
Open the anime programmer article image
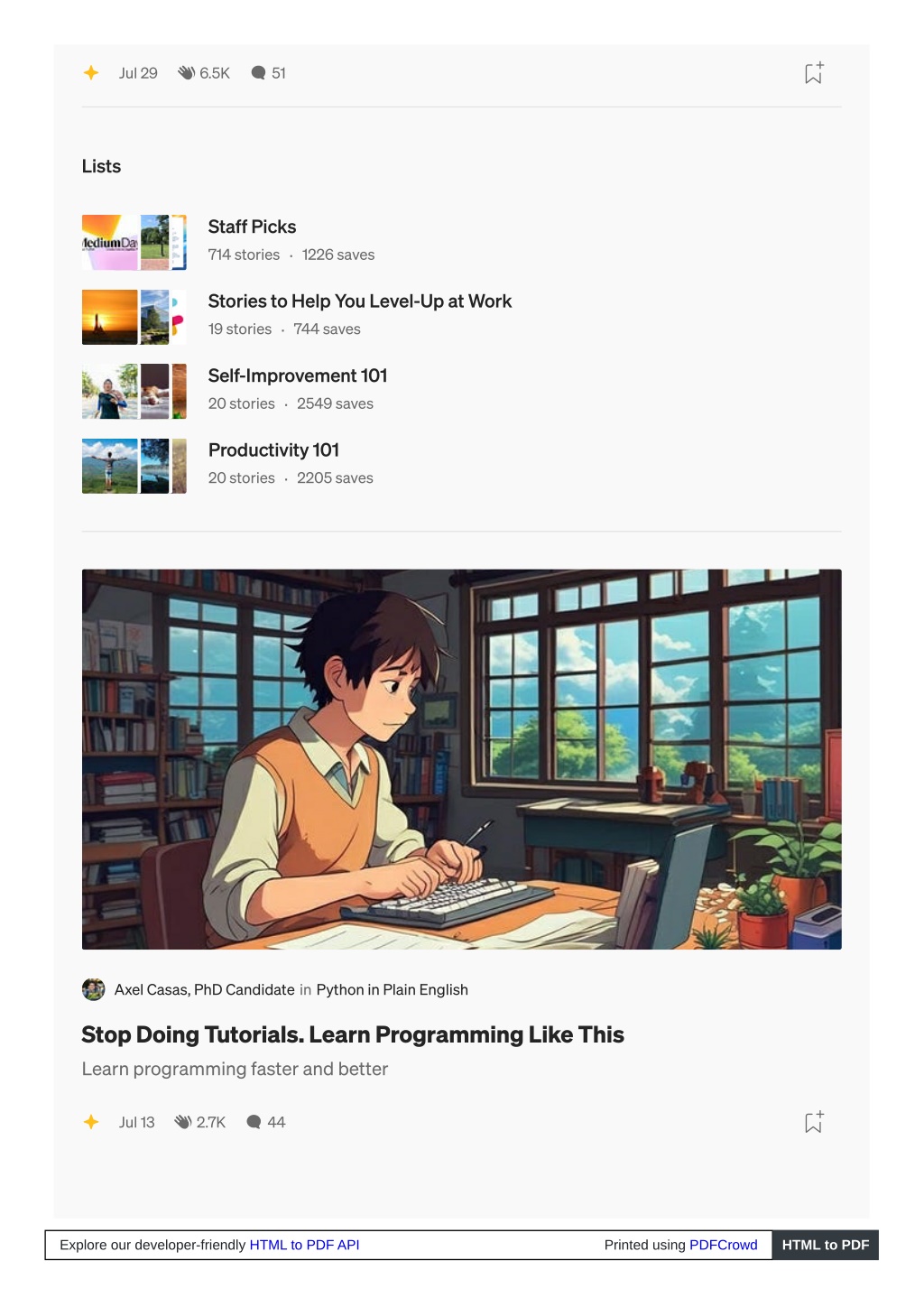pos(462,759)
